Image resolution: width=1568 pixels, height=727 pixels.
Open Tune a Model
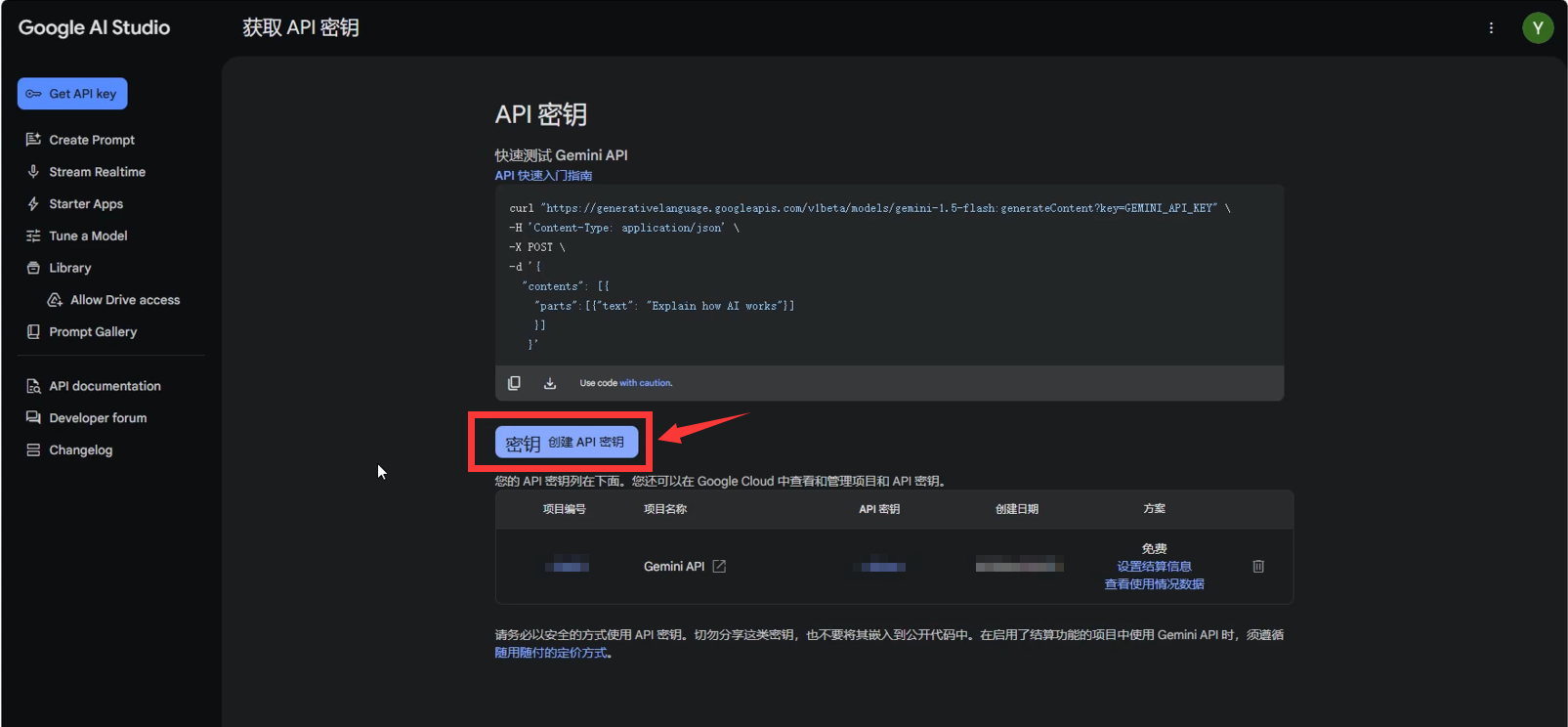pyautogui.click(x=88, y=235)
